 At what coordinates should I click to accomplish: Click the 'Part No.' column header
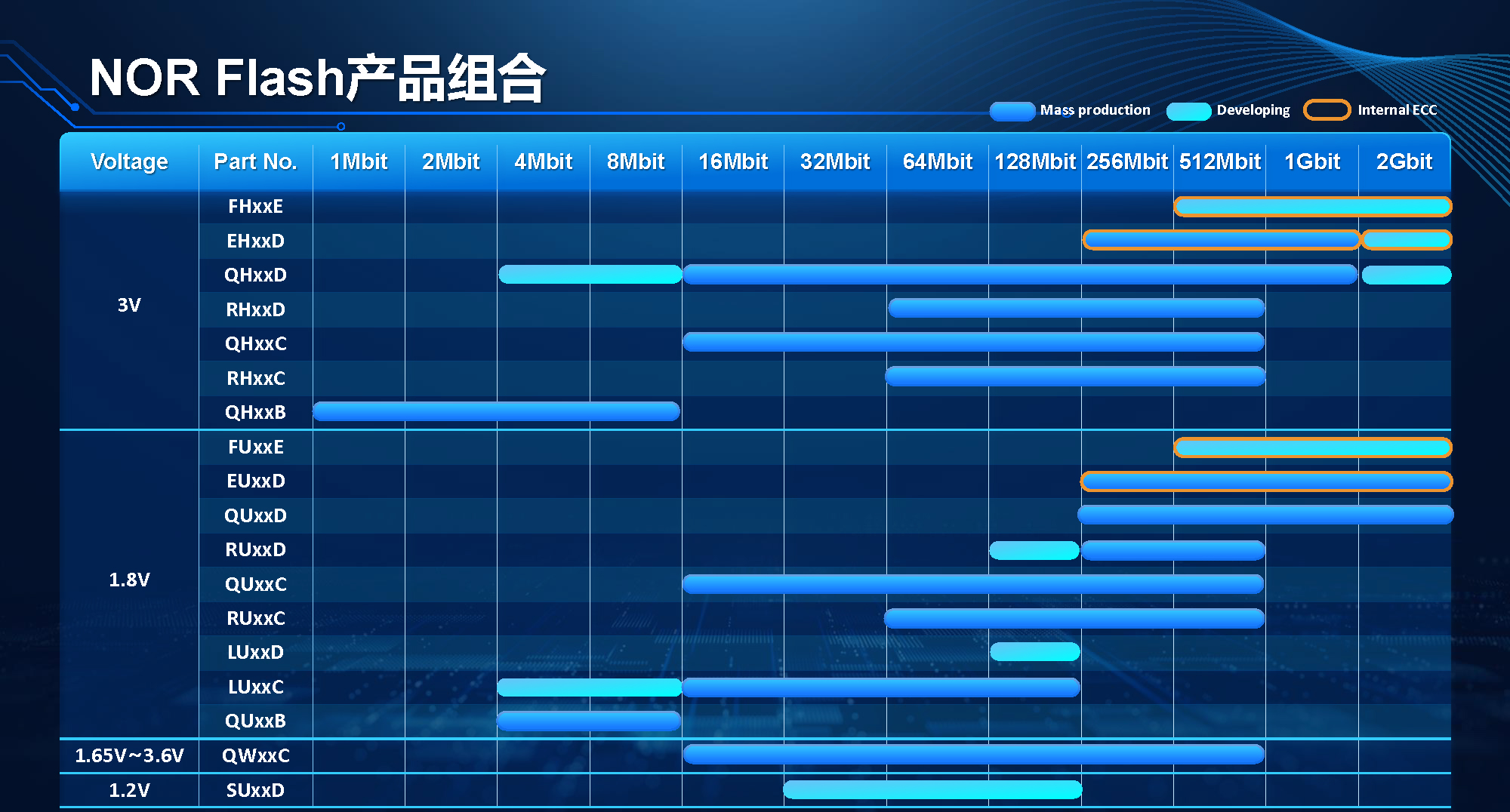tap(255, 161)
